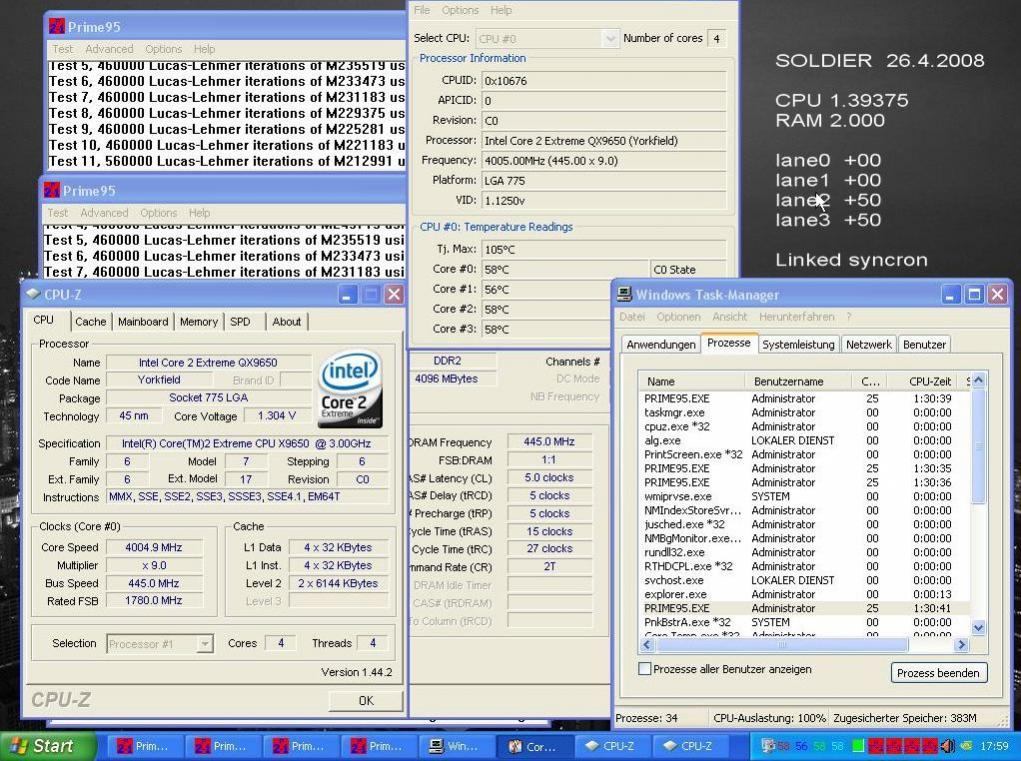Switch to the 'Cor...' Core Temp taskbar button
This screenshot has height=761, width=1021.
(535, 746)
